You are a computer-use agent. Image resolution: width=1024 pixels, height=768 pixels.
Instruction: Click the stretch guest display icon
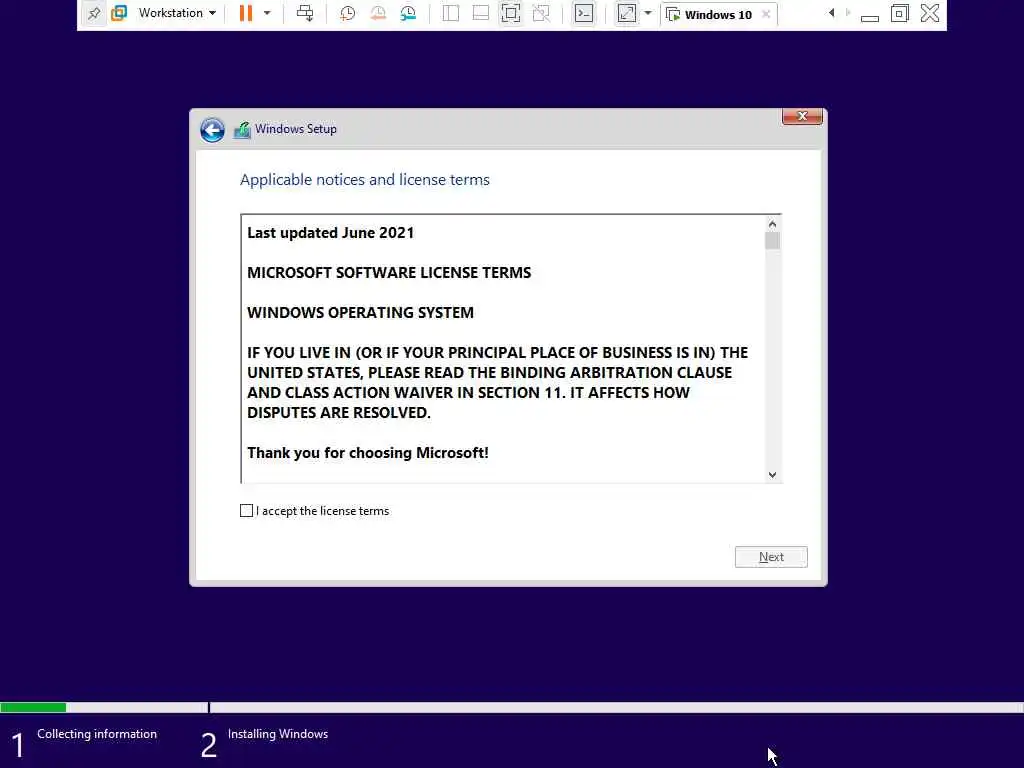626,13
